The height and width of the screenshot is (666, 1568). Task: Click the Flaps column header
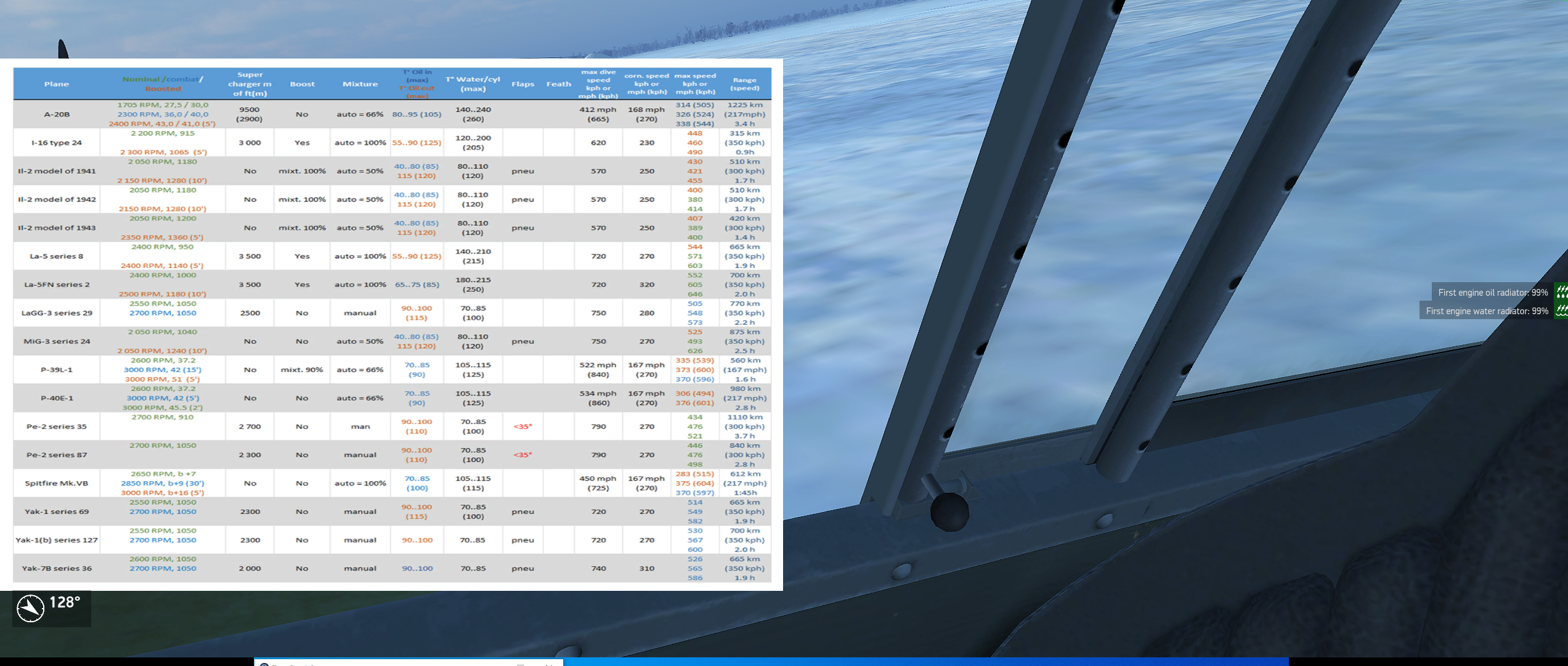click(x=522, y=84)
